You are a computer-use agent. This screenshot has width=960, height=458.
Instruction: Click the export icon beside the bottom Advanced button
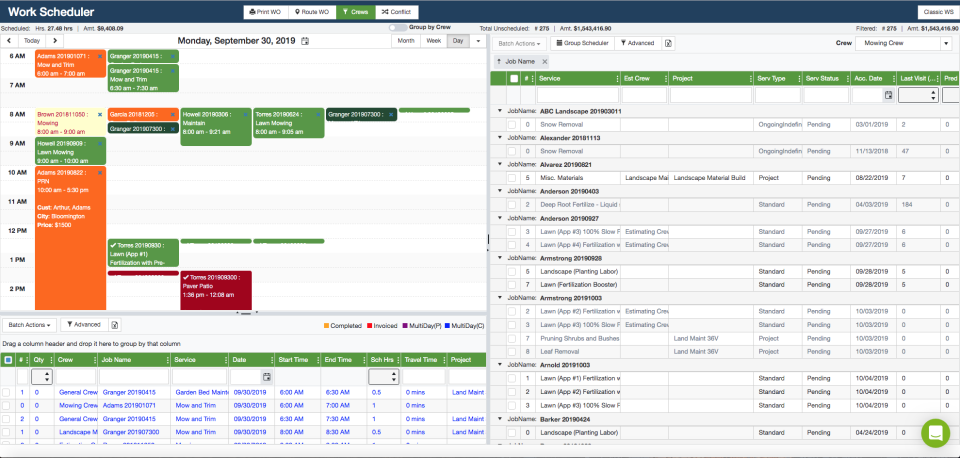[x=115, y=325]
